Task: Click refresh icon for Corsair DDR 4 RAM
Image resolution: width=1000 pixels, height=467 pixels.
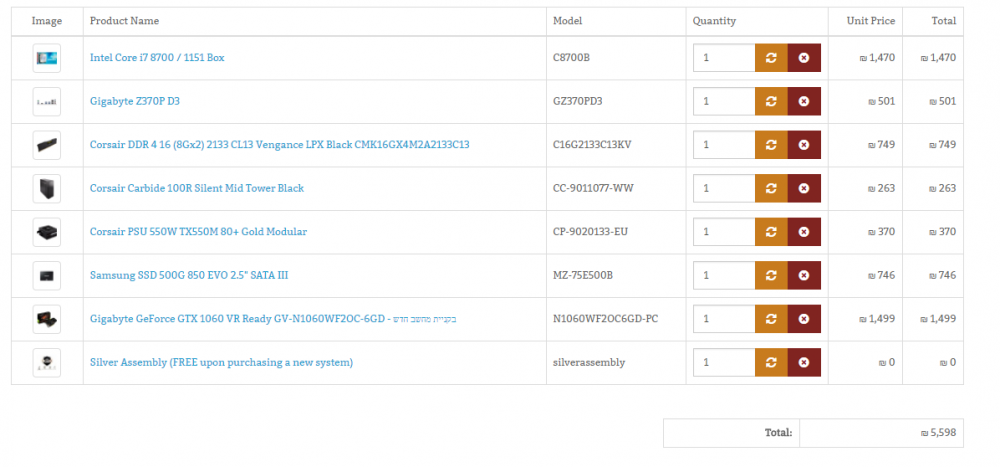Action: pos(771,145)
